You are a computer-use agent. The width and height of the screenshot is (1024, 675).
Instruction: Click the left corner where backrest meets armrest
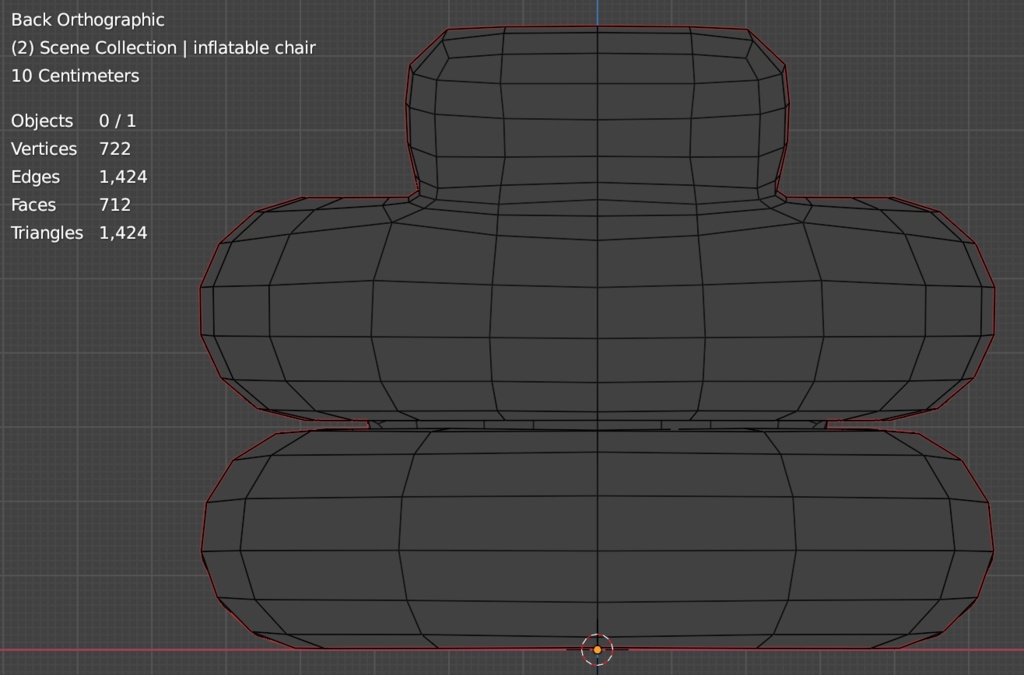(x=418, y=196)
